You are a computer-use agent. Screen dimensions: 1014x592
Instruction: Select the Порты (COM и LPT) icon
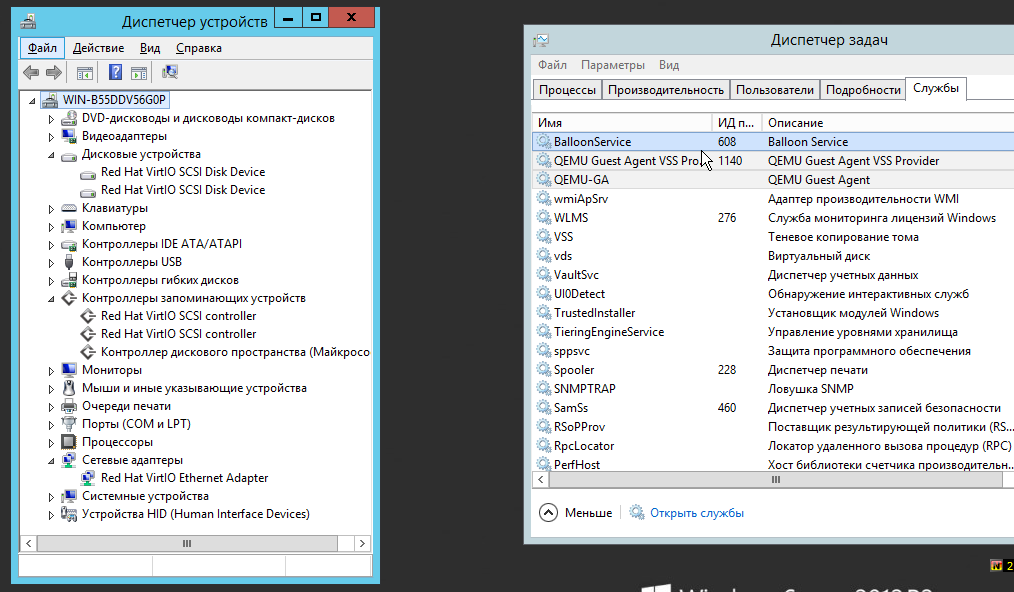[69, 424]
